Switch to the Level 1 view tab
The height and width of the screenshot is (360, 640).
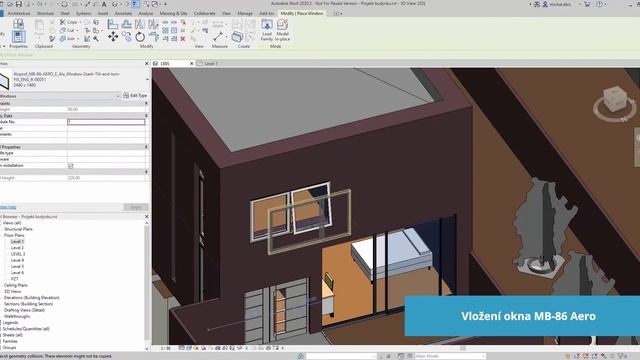coord(211,64)
